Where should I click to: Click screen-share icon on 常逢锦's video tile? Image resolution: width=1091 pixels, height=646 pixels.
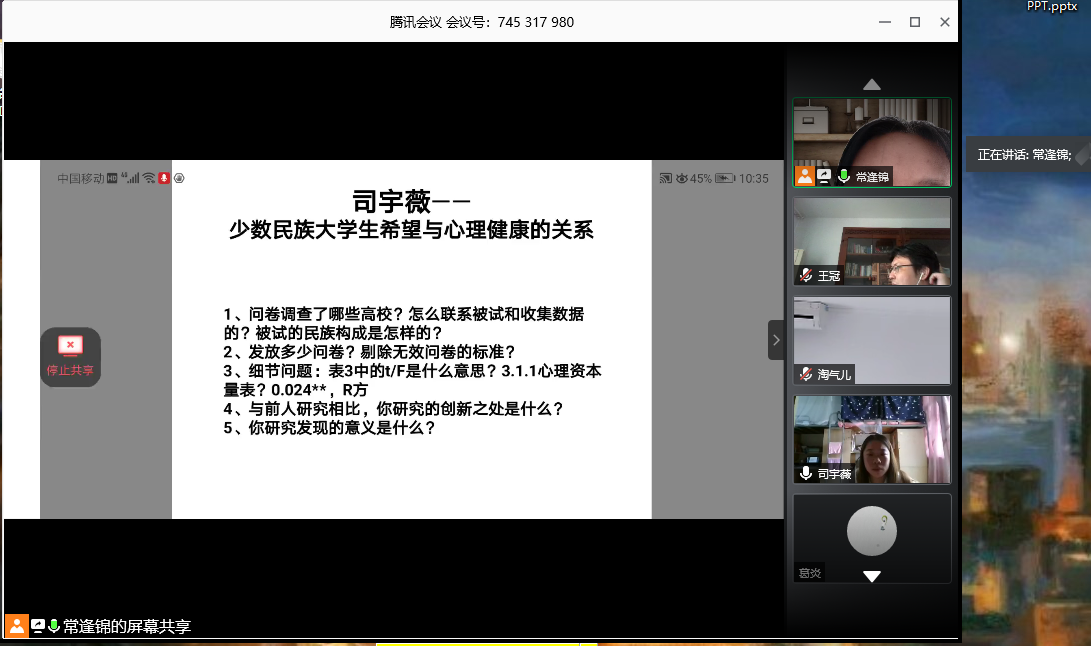point(825,176)
